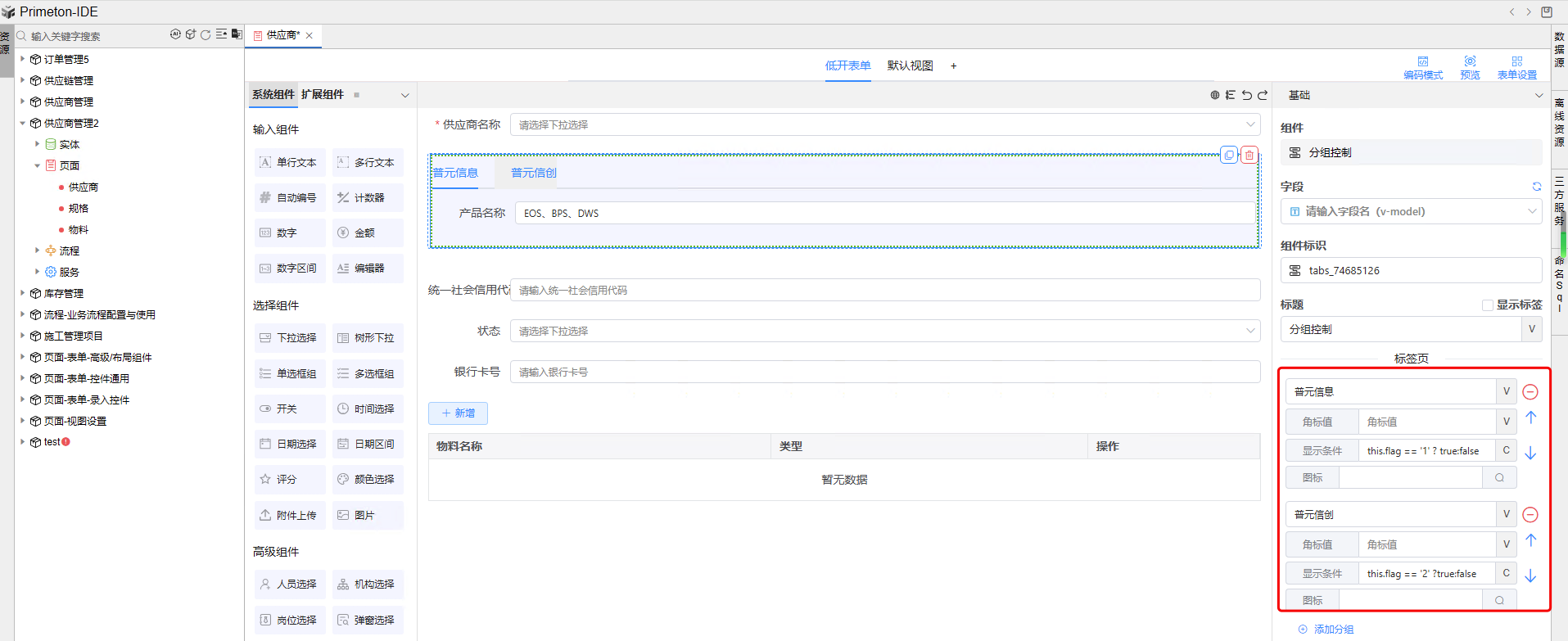Click the AI assistant icon in resource toolbar
This screenshot has height=641, width=1568.
(x=175, y=34)
